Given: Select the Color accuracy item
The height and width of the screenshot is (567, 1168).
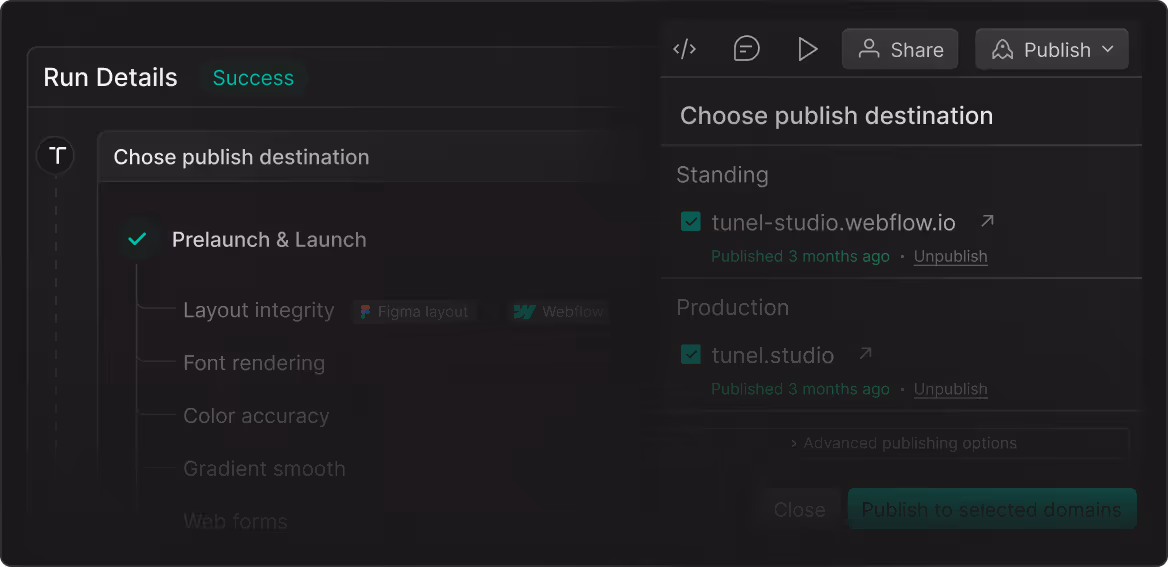Looking at the screenshot, I should click(x=256, y=416).
